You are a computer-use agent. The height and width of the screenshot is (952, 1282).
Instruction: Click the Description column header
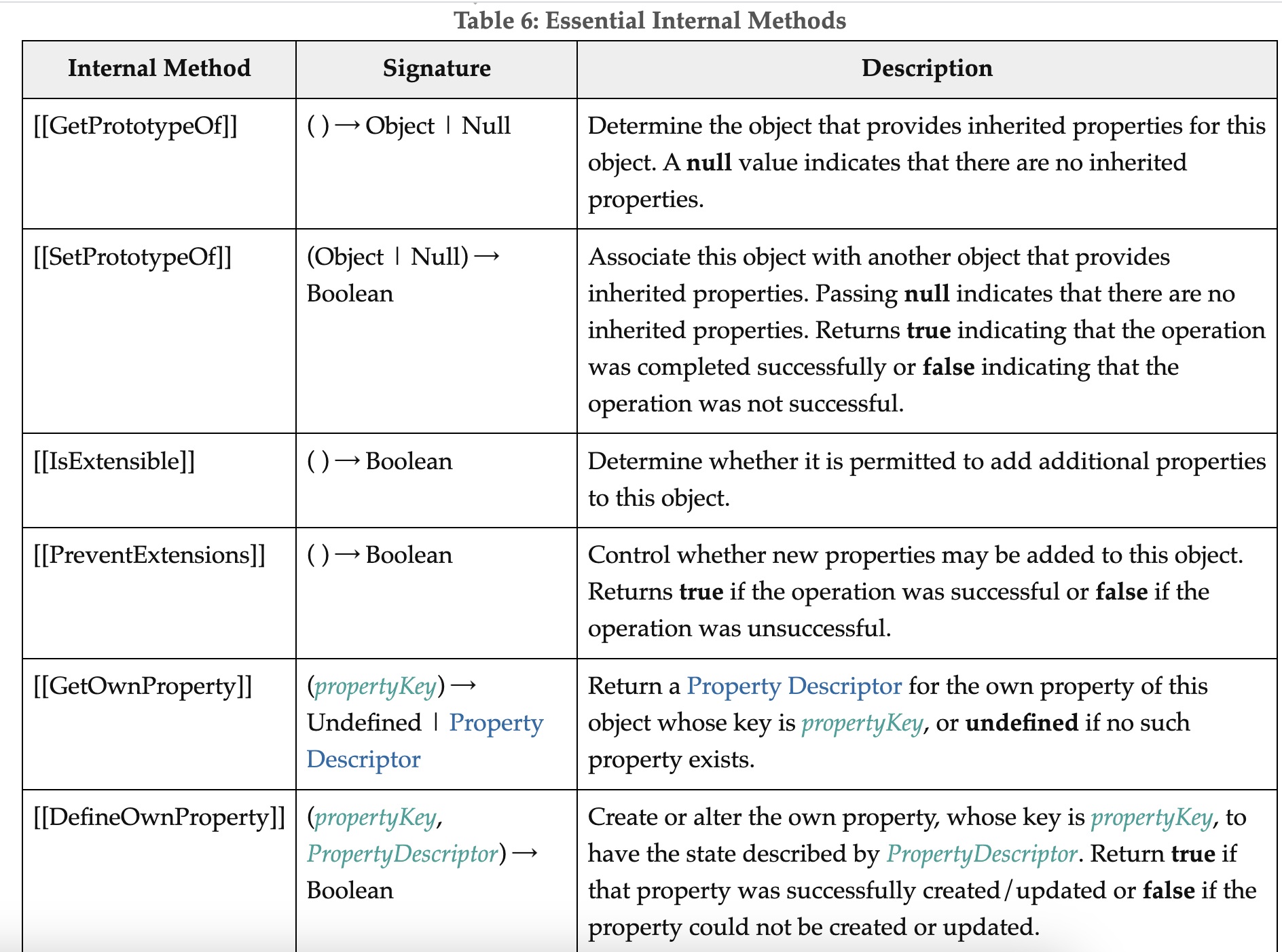(927, 69)
